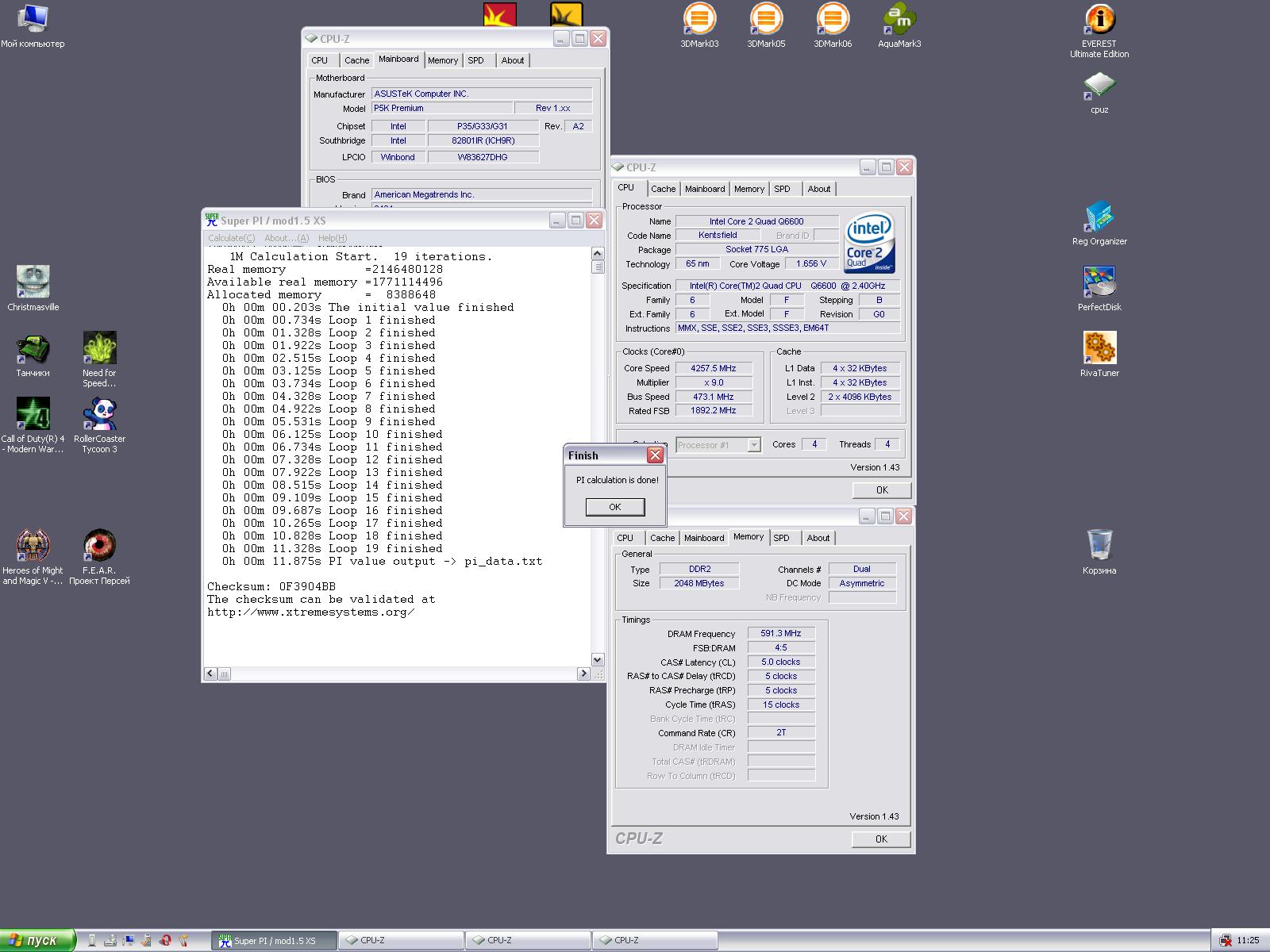Launch Reg Organizer from desktop
The image size is (1270, 952).
pyautogui.click(x=1099, y=223)
